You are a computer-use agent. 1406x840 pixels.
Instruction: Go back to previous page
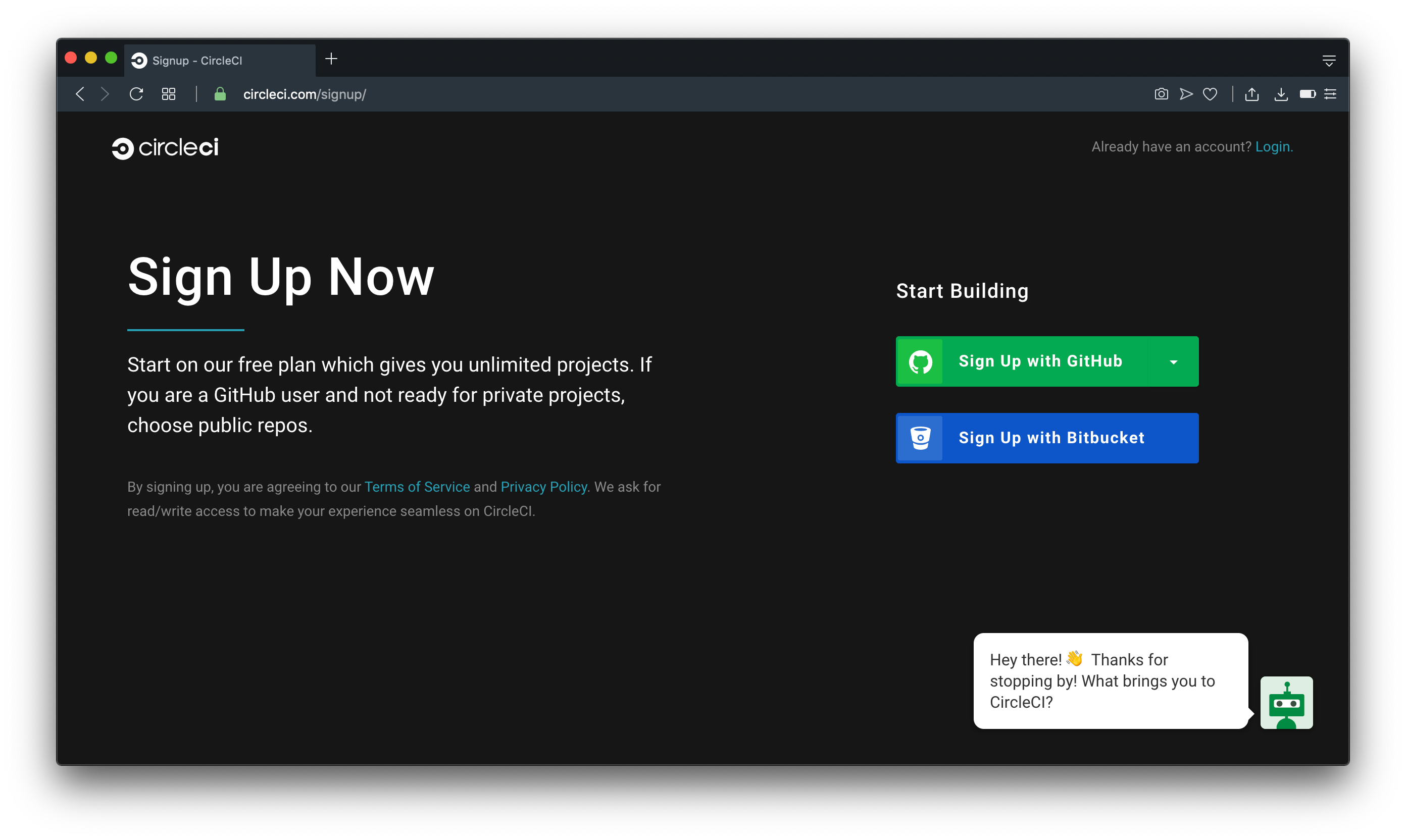pos(80,94)
